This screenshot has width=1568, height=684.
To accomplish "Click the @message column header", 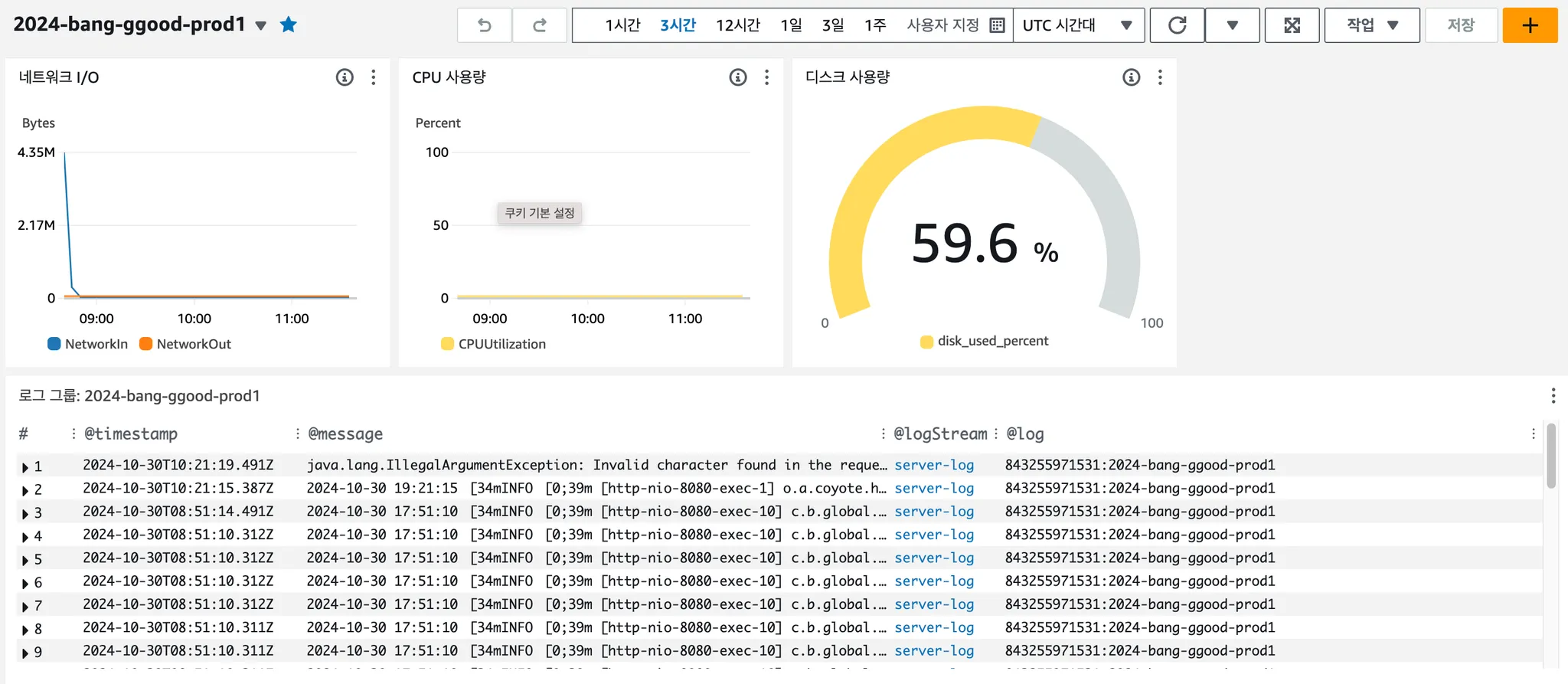I will tap(345, 434).
